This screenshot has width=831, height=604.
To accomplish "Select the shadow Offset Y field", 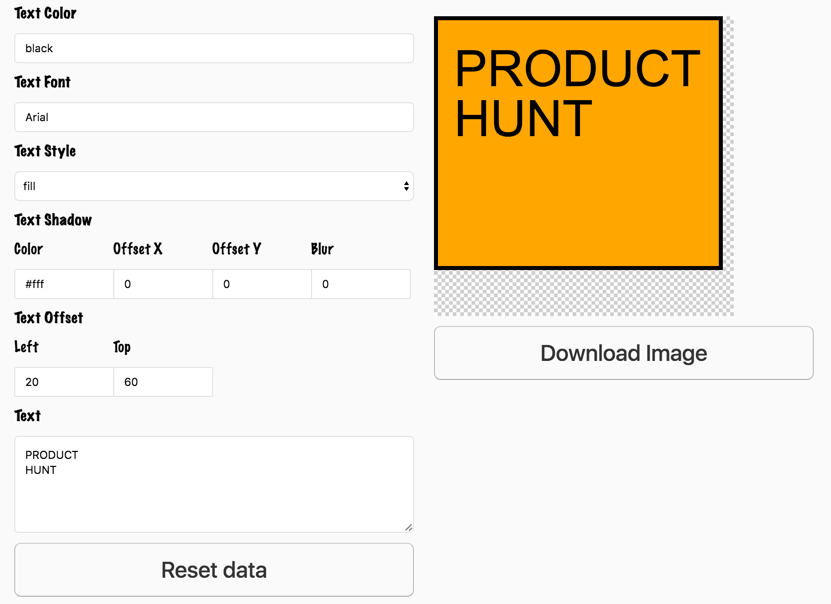I will [262, 284].
